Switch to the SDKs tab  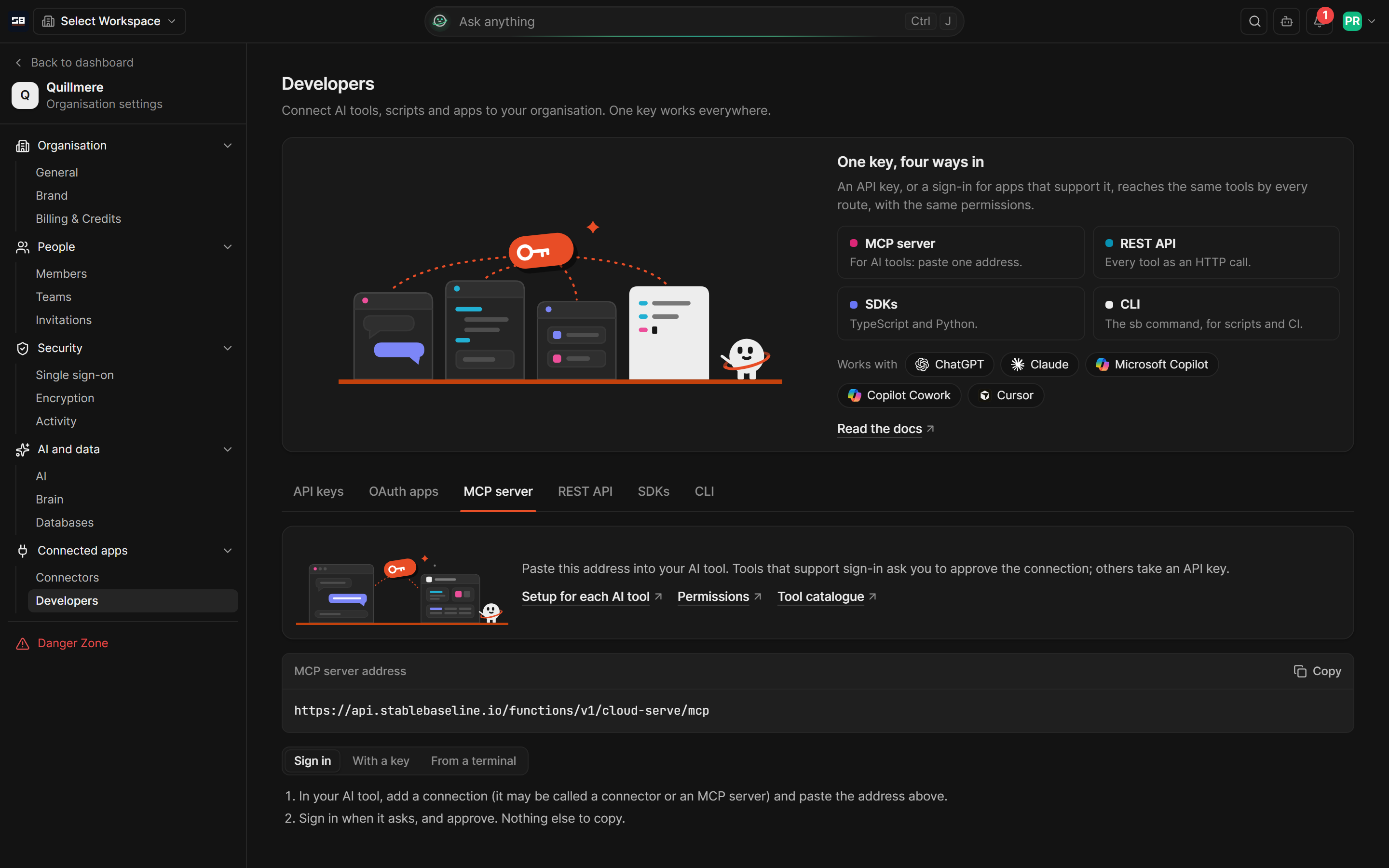tap(653, 491)
